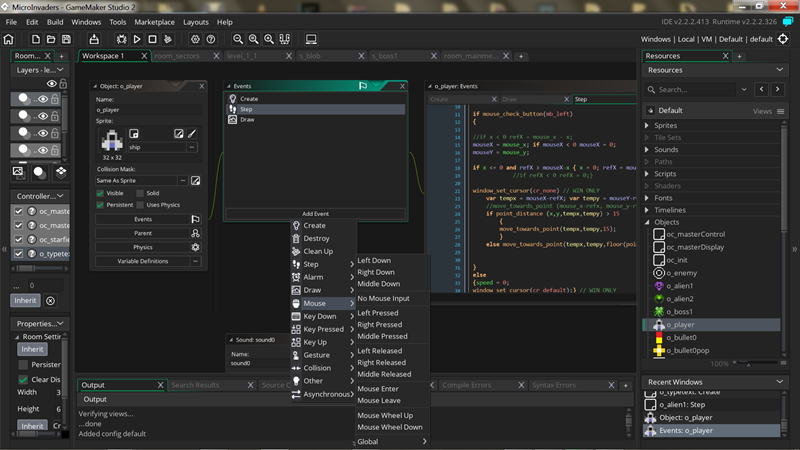Choose Left Pressed from the Mouse submenu

coord(378,312)
